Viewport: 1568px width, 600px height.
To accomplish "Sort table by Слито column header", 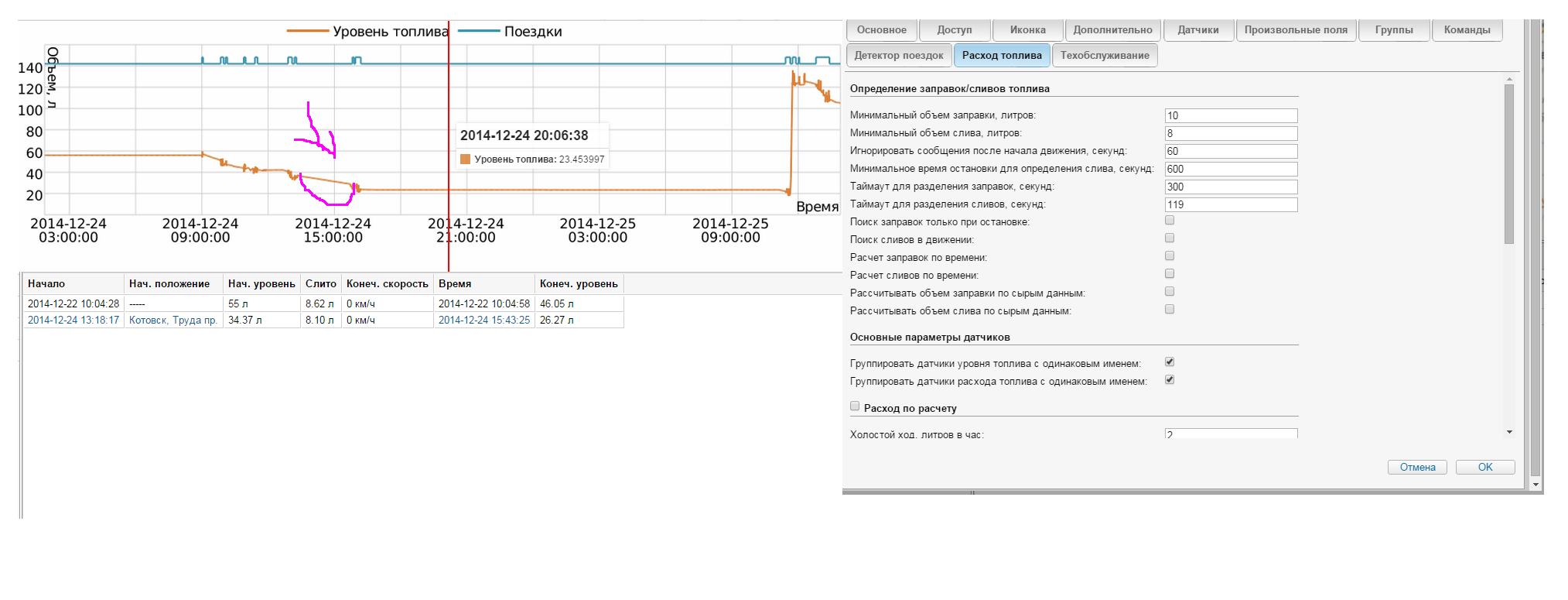I will [x=320, y=284].
